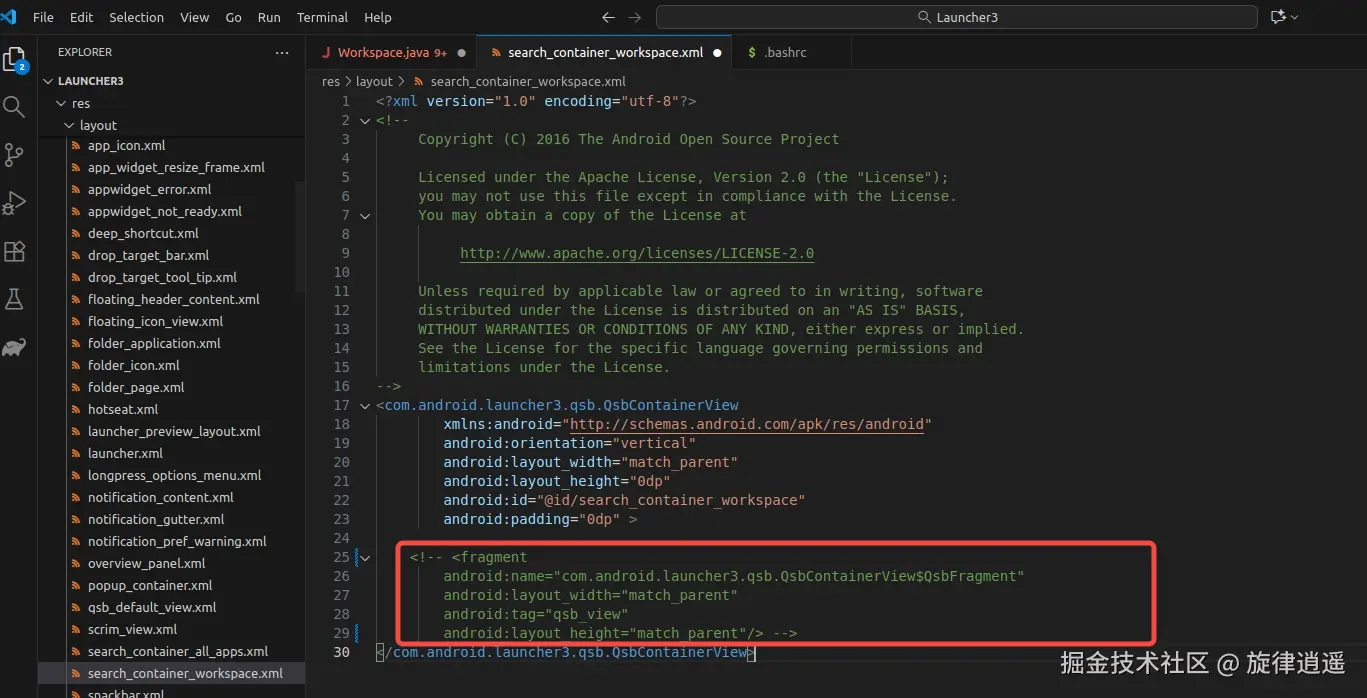Image resolution: width=1367 pixels, height=698 pixels.
Task: Open the Extensions view
Action: pyautogui.click(x=14, y=251)
